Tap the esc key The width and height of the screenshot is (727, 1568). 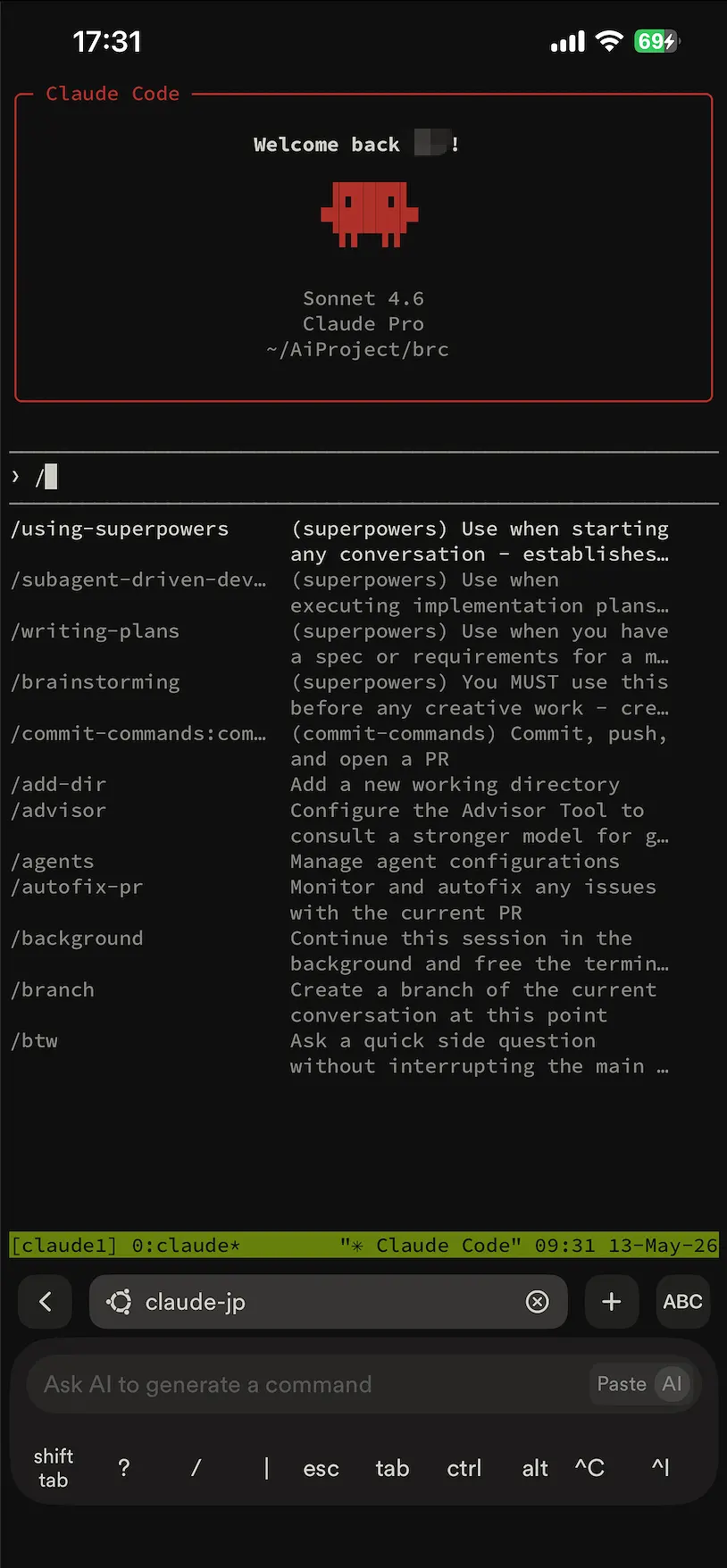321,1468
